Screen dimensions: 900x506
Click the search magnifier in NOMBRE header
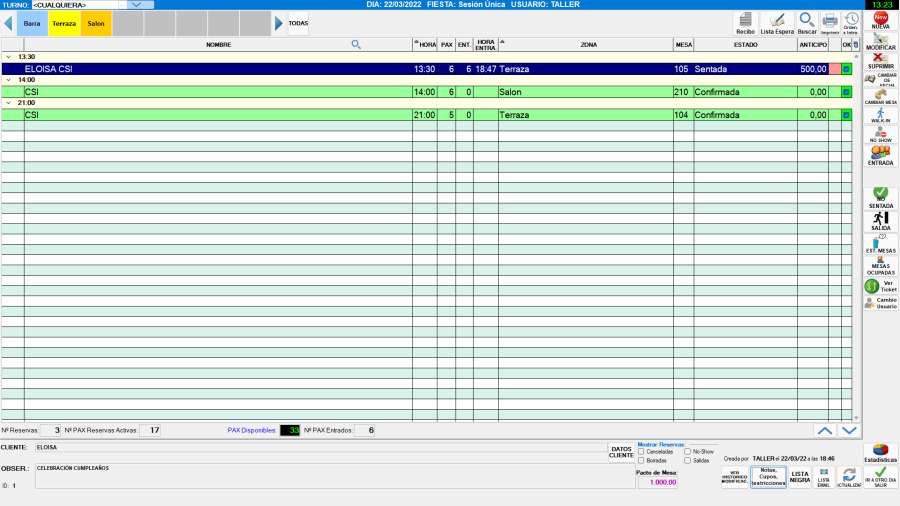pyautogui.click(x=356, y=44)
